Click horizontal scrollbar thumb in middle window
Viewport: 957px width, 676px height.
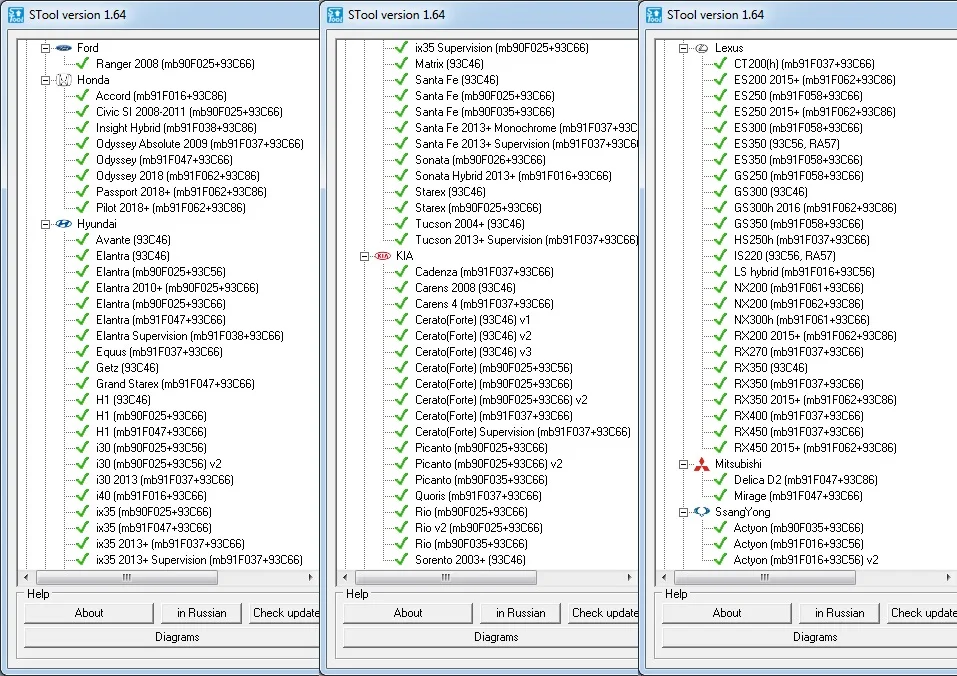446,577
